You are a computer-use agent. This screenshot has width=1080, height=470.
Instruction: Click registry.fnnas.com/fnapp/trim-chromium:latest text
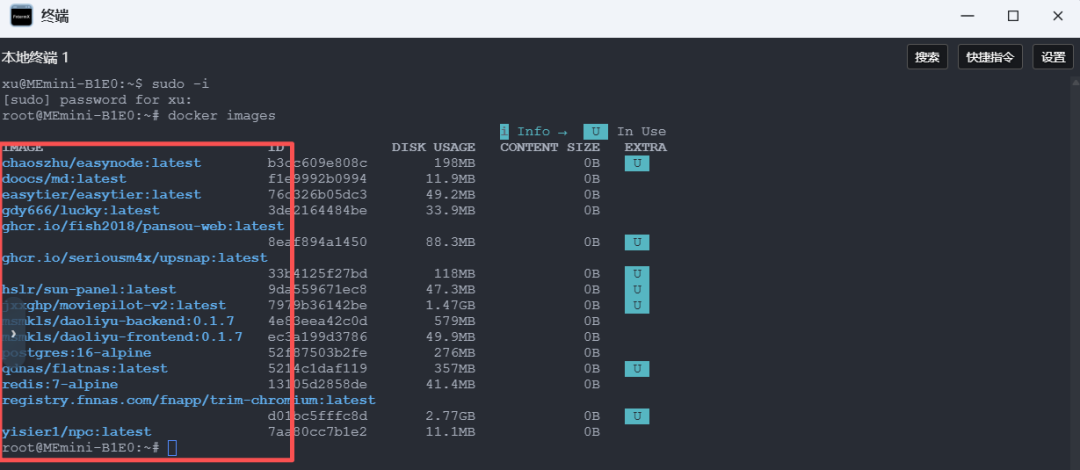coord(189,400)
